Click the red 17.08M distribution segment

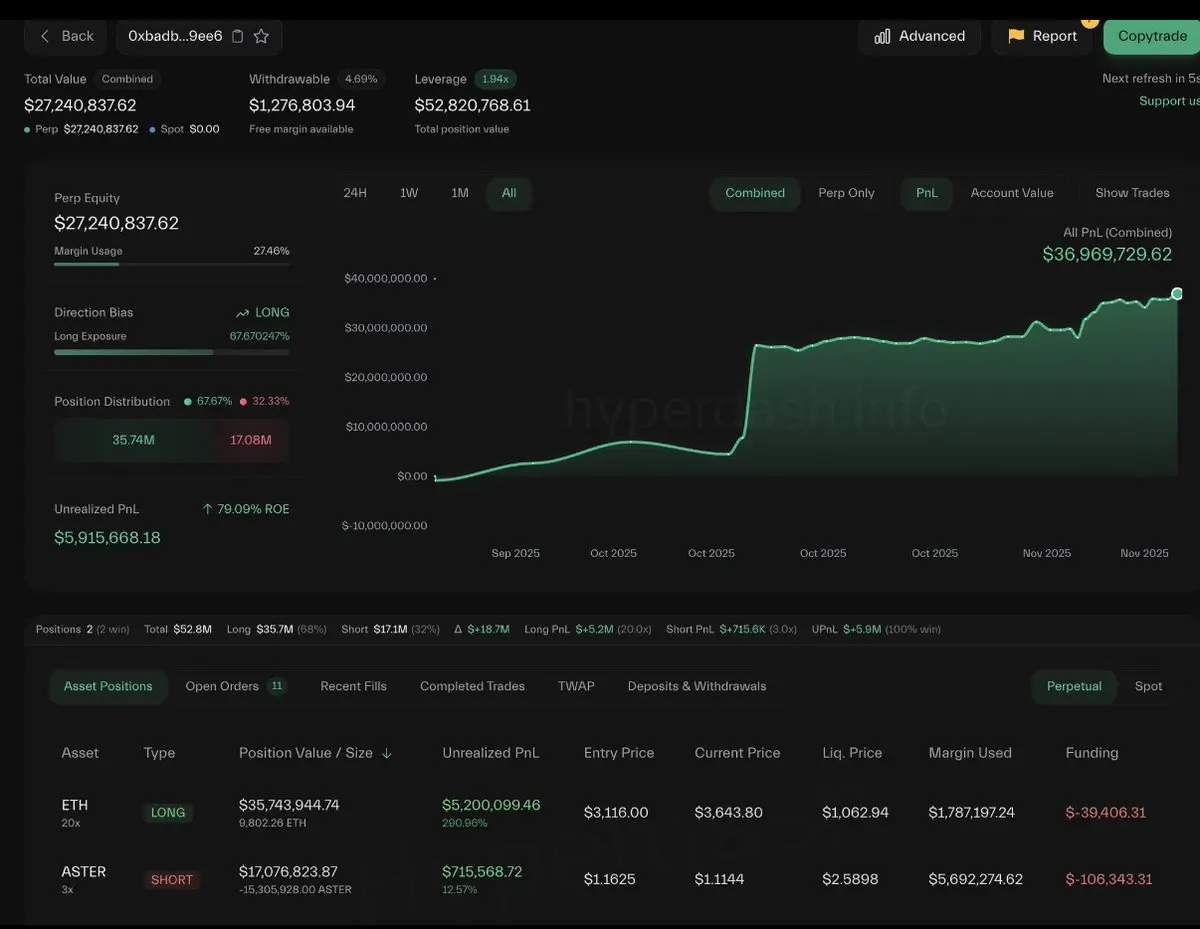coord(251,440)
